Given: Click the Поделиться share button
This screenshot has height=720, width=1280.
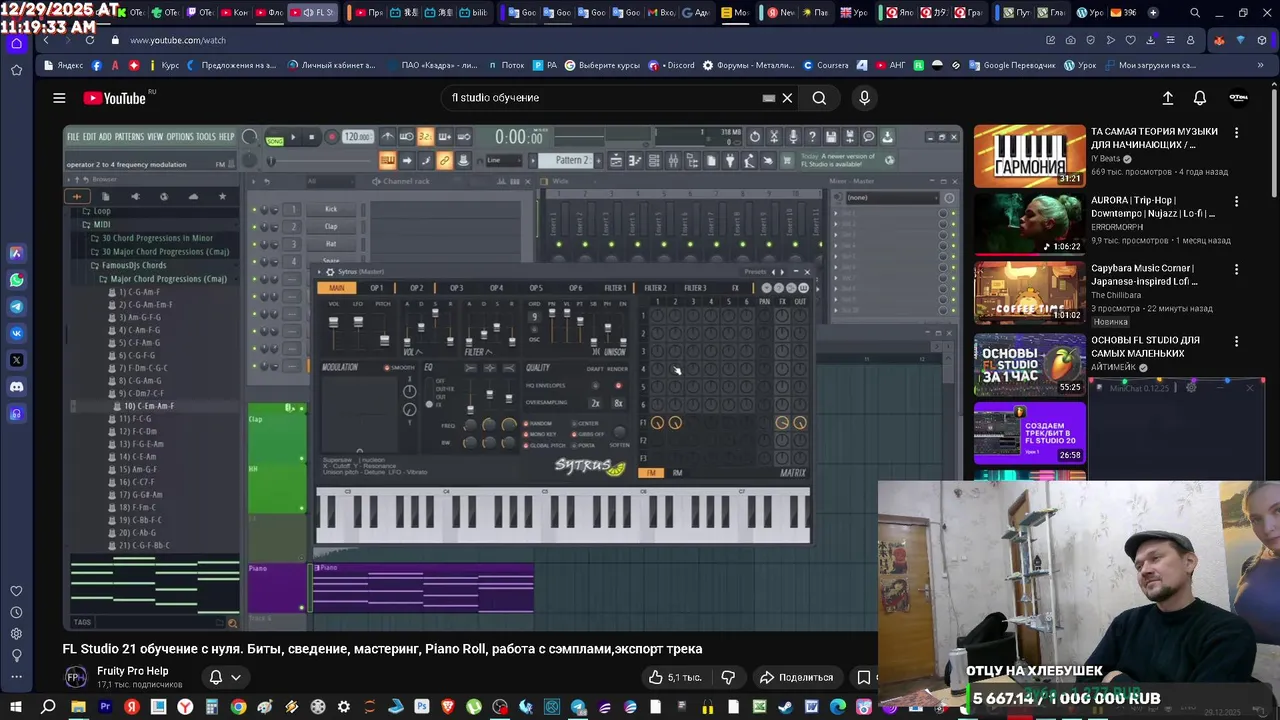Looking at the screenshot, I should (x=797, y=677).
